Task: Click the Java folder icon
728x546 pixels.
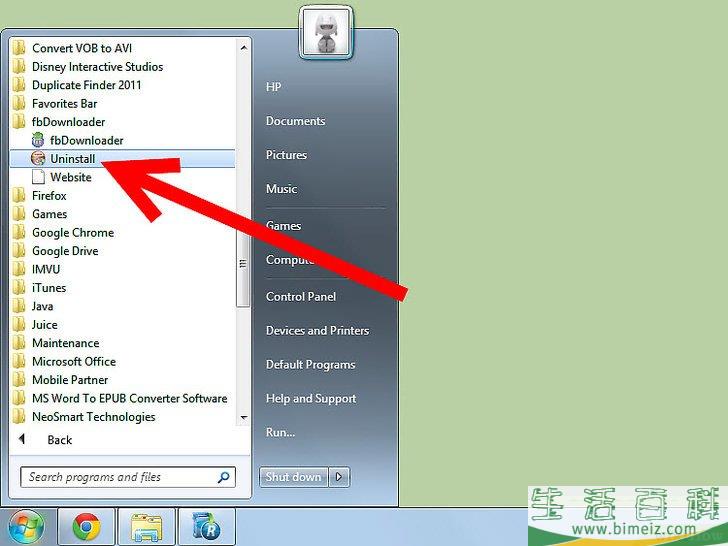Action: 19,306
